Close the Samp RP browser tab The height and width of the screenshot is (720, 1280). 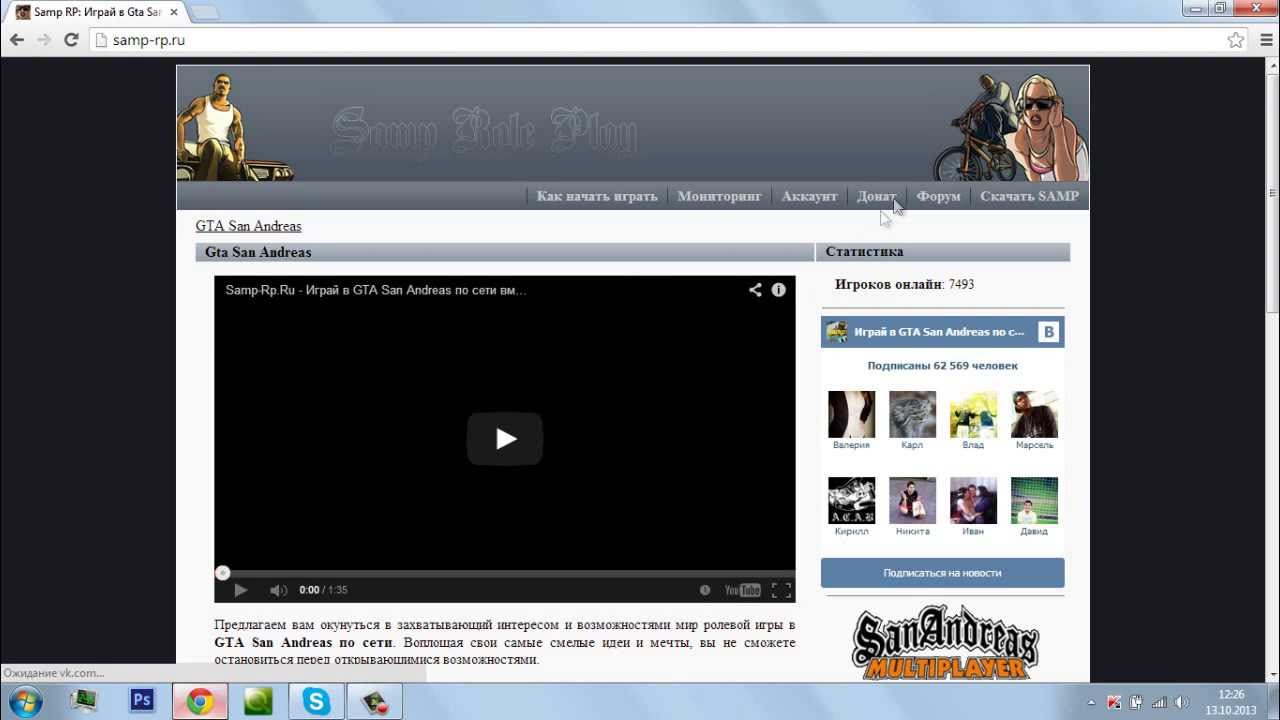tap(176, 12)
